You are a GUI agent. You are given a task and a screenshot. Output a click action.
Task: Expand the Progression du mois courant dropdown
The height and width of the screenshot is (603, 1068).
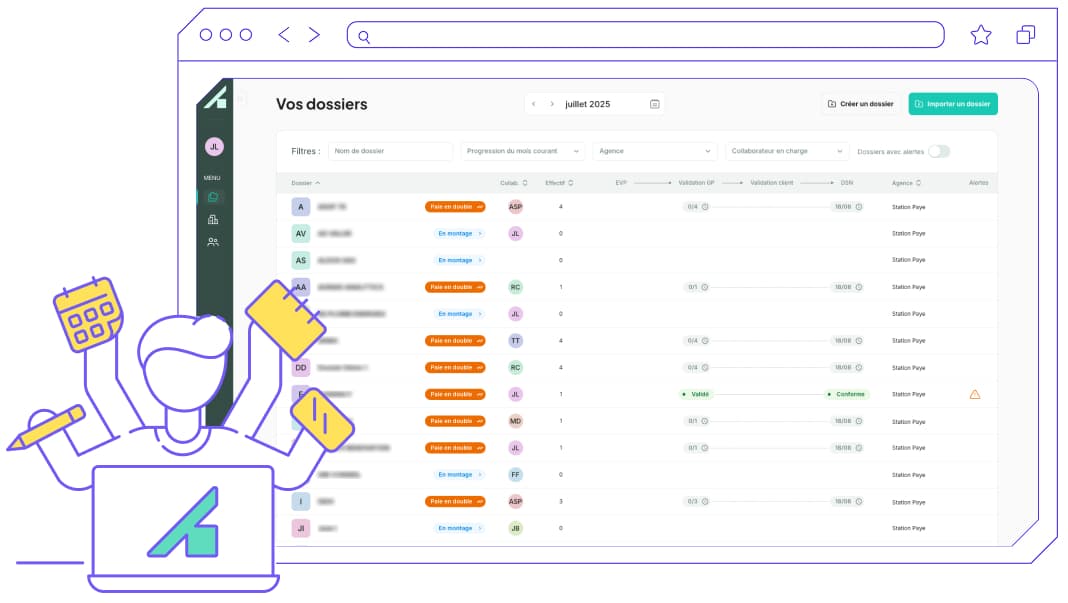[523, 151]
